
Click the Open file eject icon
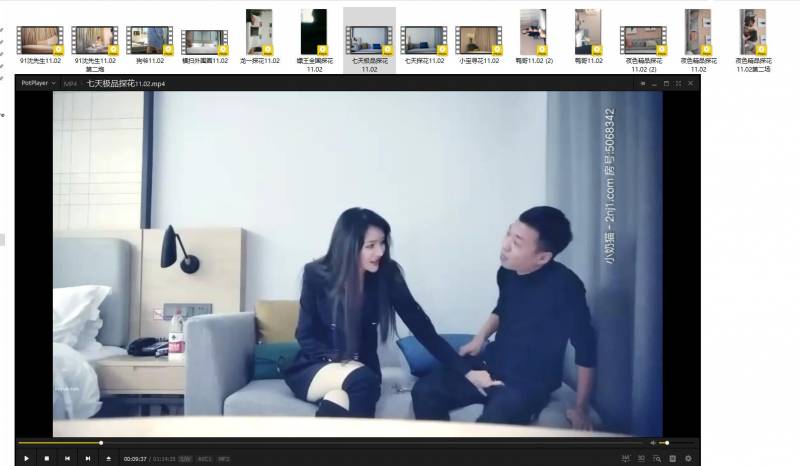click(x=108, y=459)
